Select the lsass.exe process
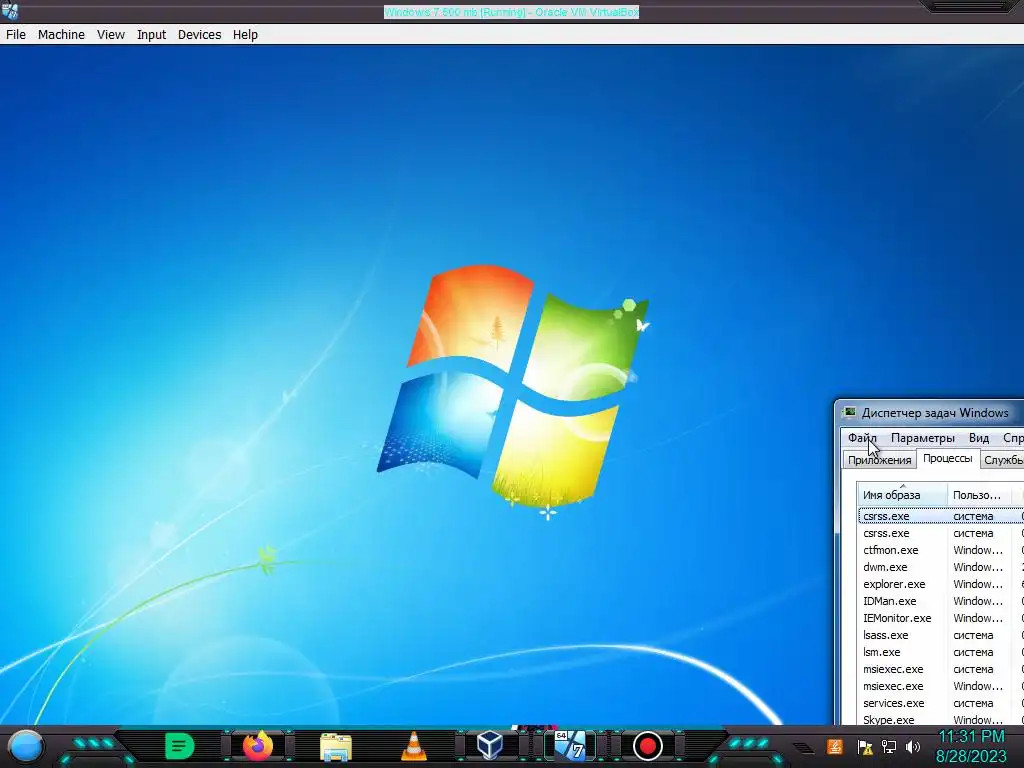1024x768 pixels. point(941,635)
